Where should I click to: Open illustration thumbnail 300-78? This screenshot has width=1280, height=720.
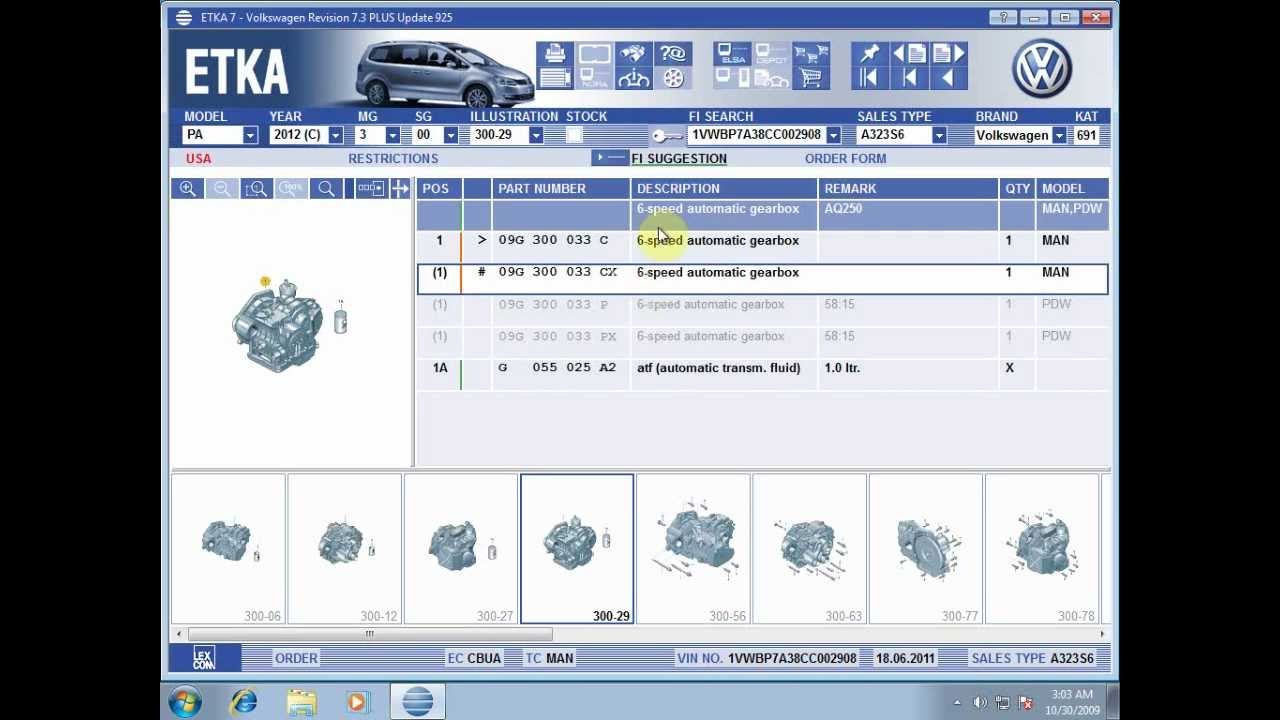[1041, 549]
